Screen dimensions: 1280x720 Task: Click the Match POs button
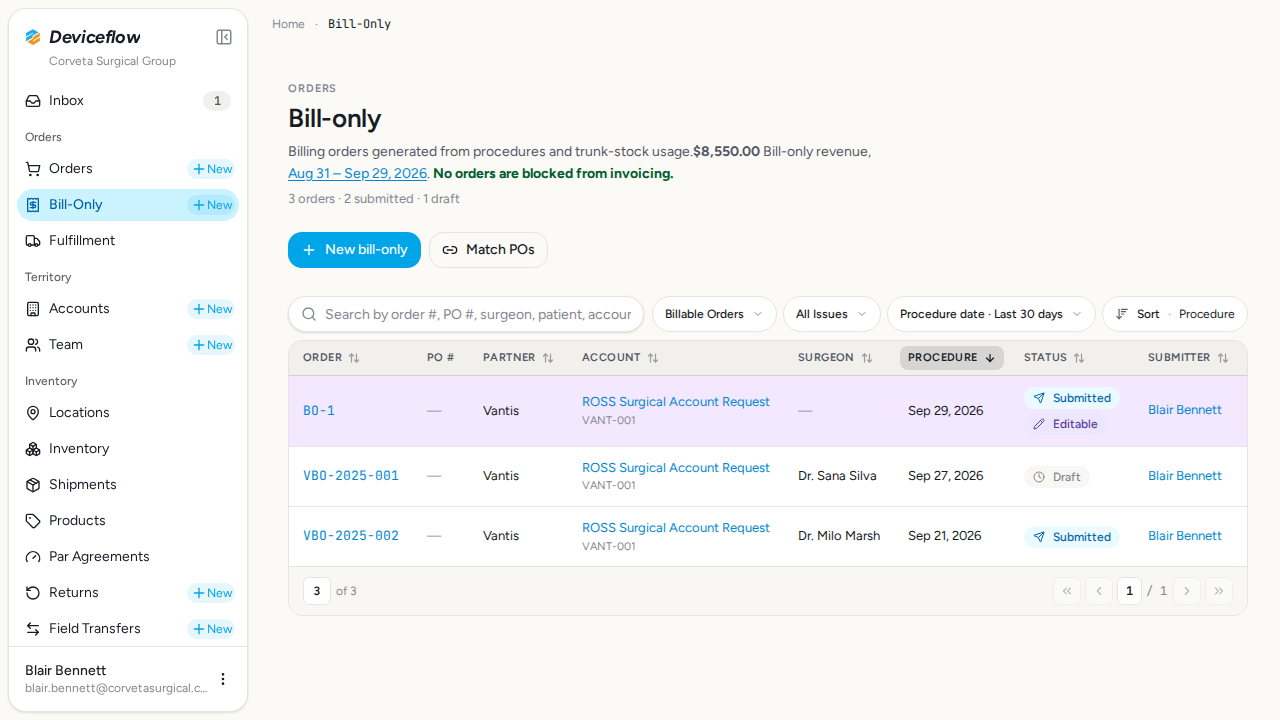pos(489,250)
